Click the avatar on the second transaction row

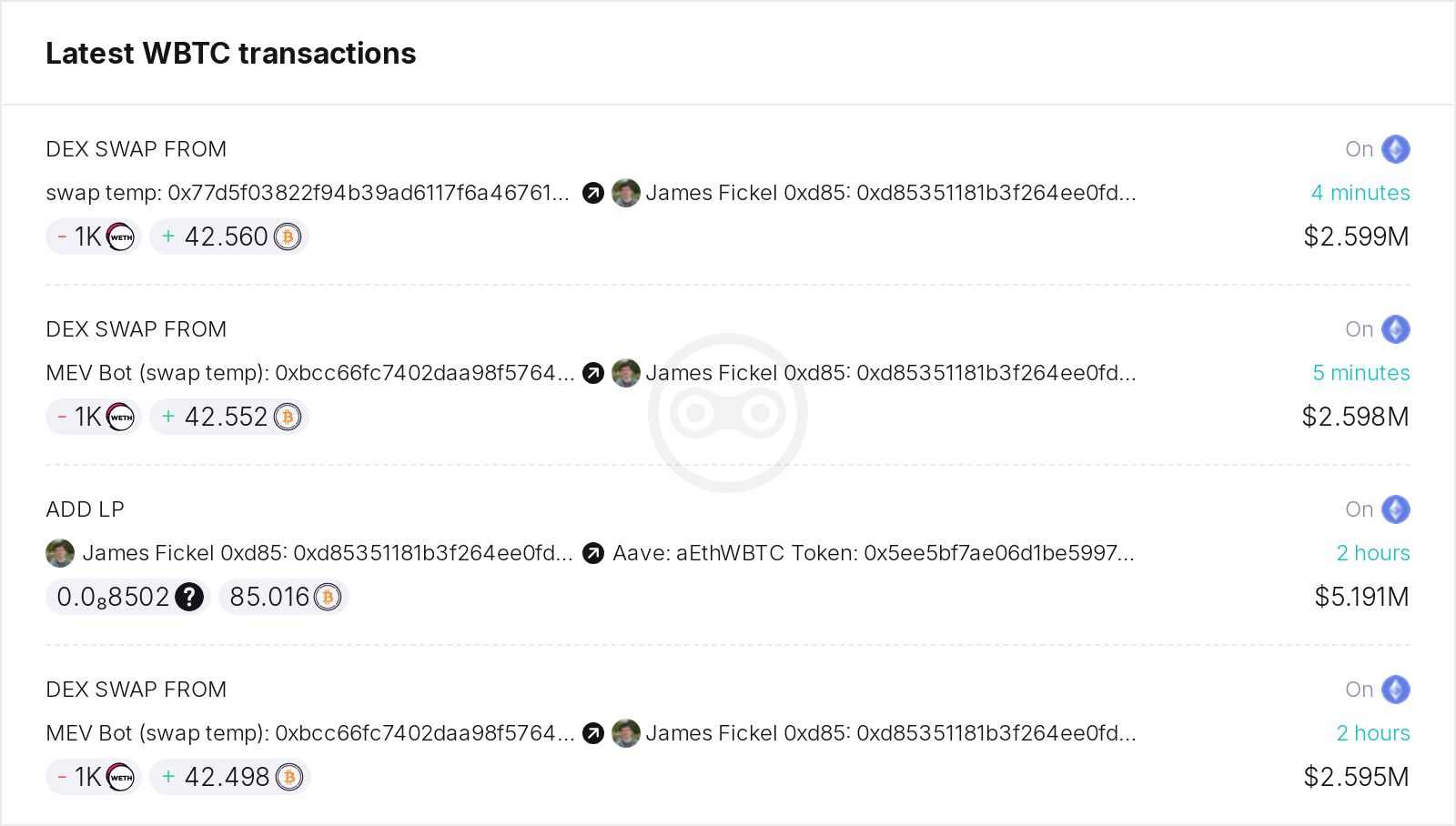tap(626, 373)
